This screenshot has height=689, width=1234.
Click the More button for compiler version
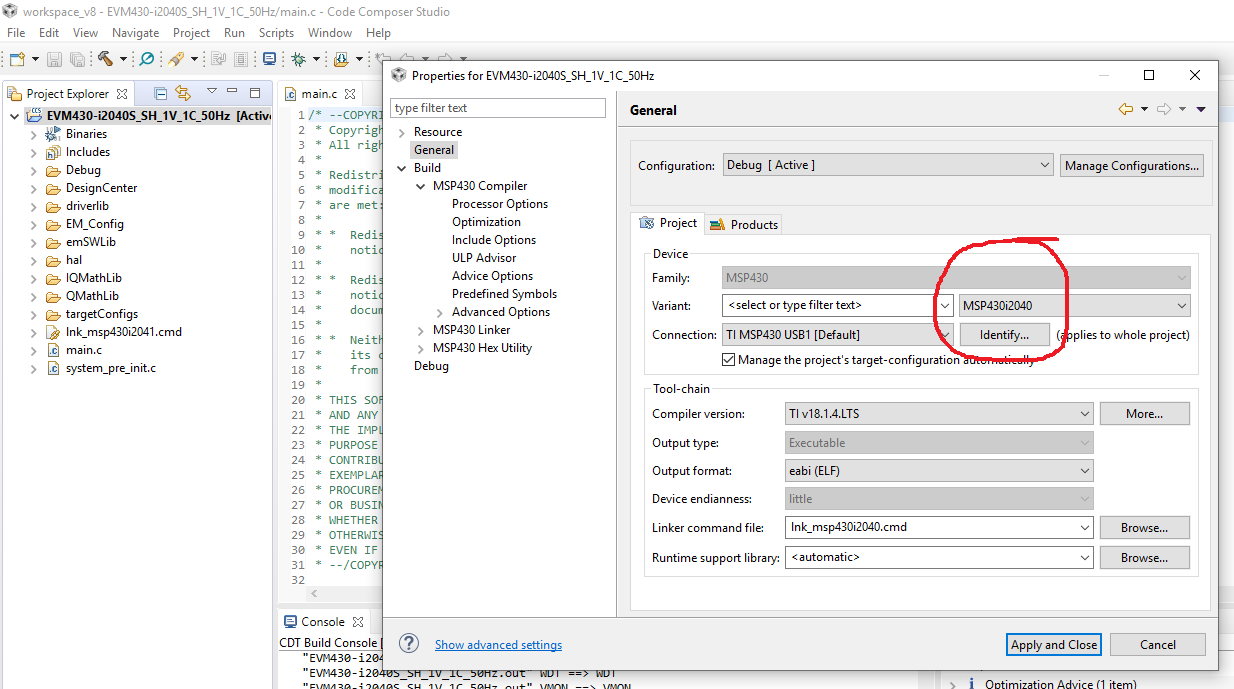[1144, 414]
